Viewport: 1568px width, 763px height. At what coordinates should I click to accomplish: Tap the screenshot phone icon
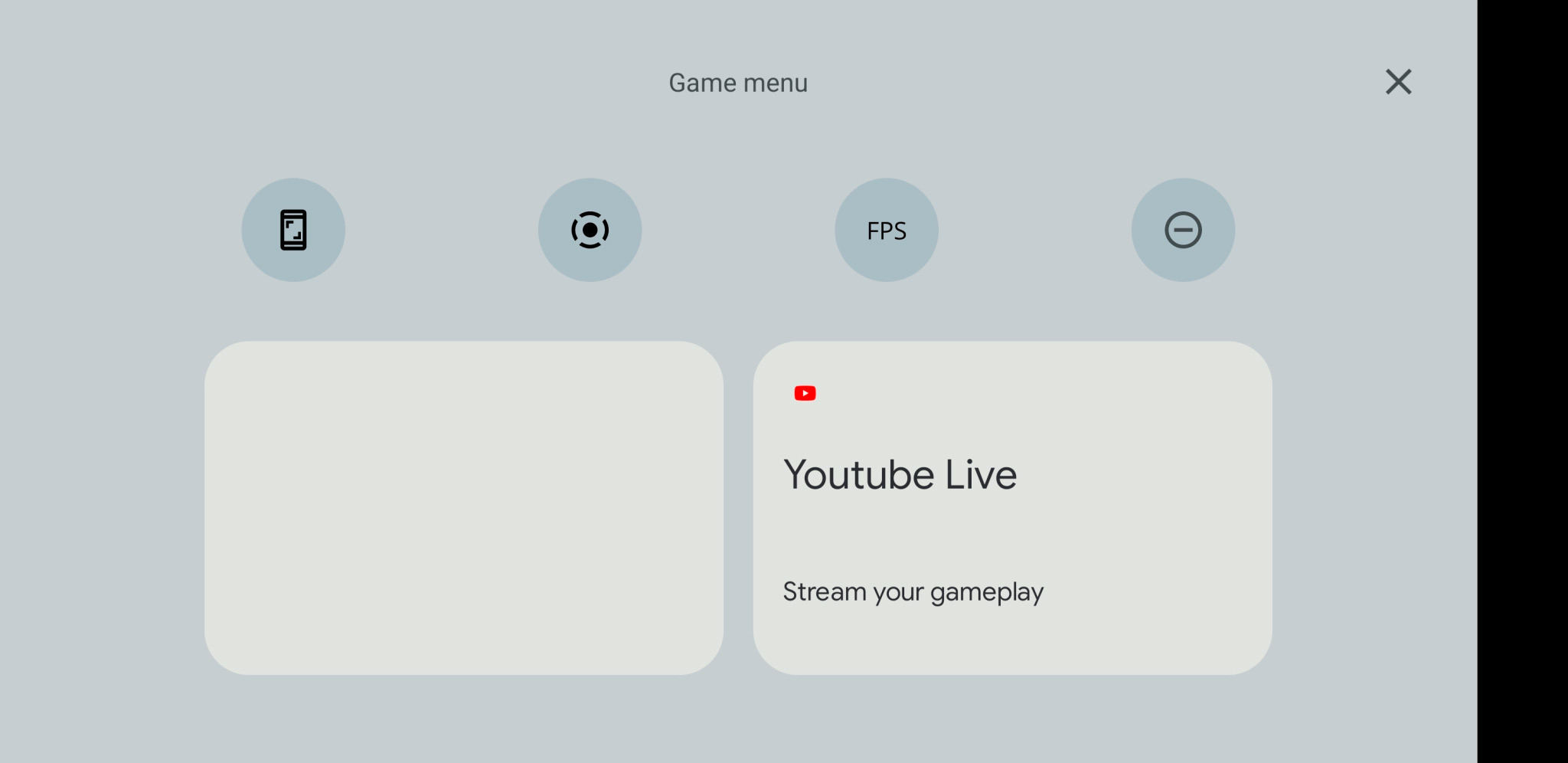tap(293, 230)
